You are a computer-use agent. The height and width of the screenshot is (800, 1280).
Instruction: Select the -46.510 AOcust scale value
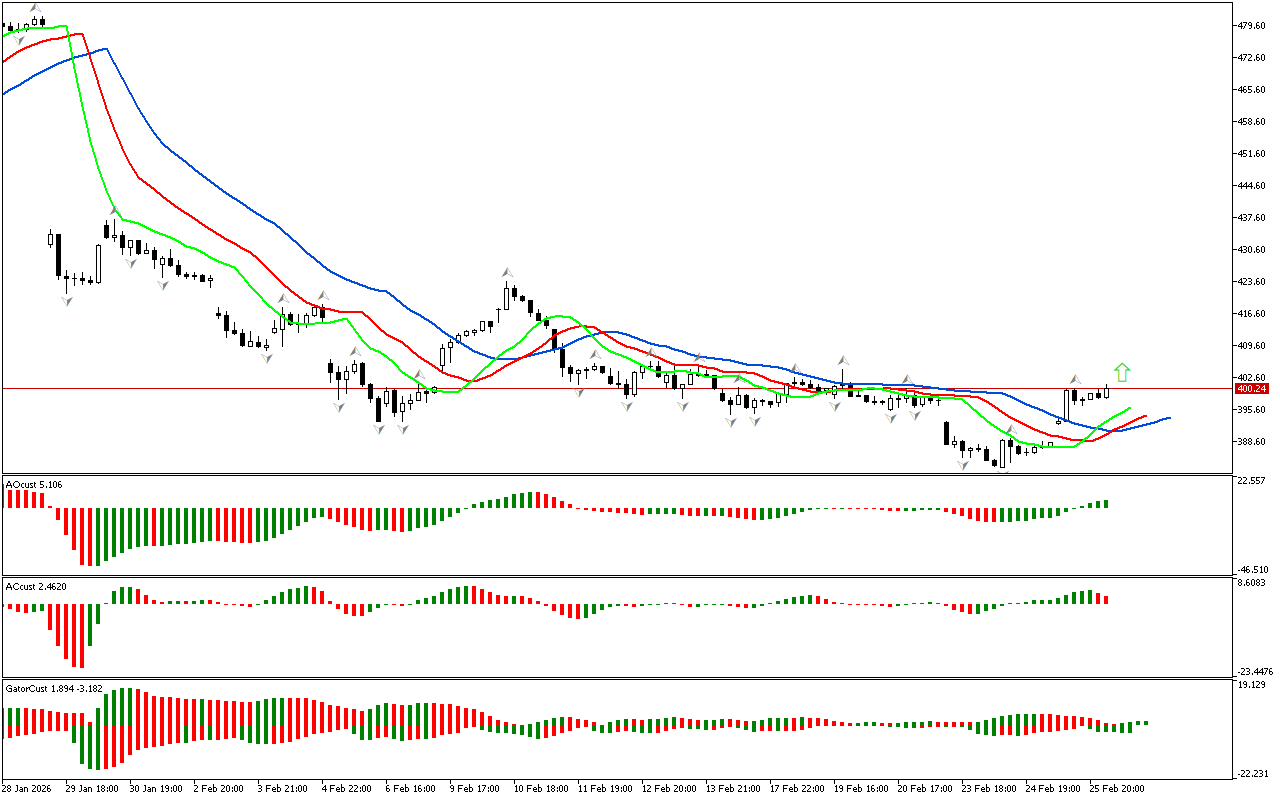[1252, 568]
